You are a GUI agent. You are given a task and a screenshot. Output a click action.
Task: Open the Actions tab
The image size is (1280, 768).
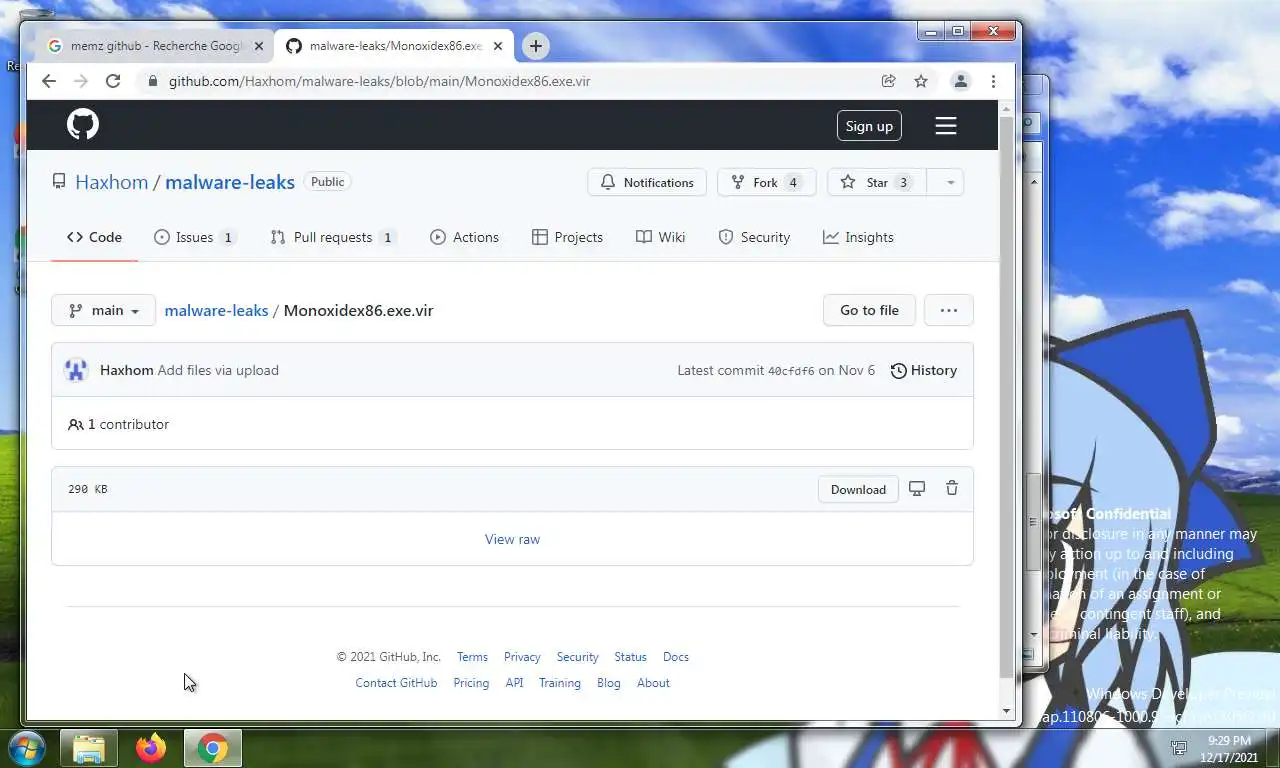point(464,237)
